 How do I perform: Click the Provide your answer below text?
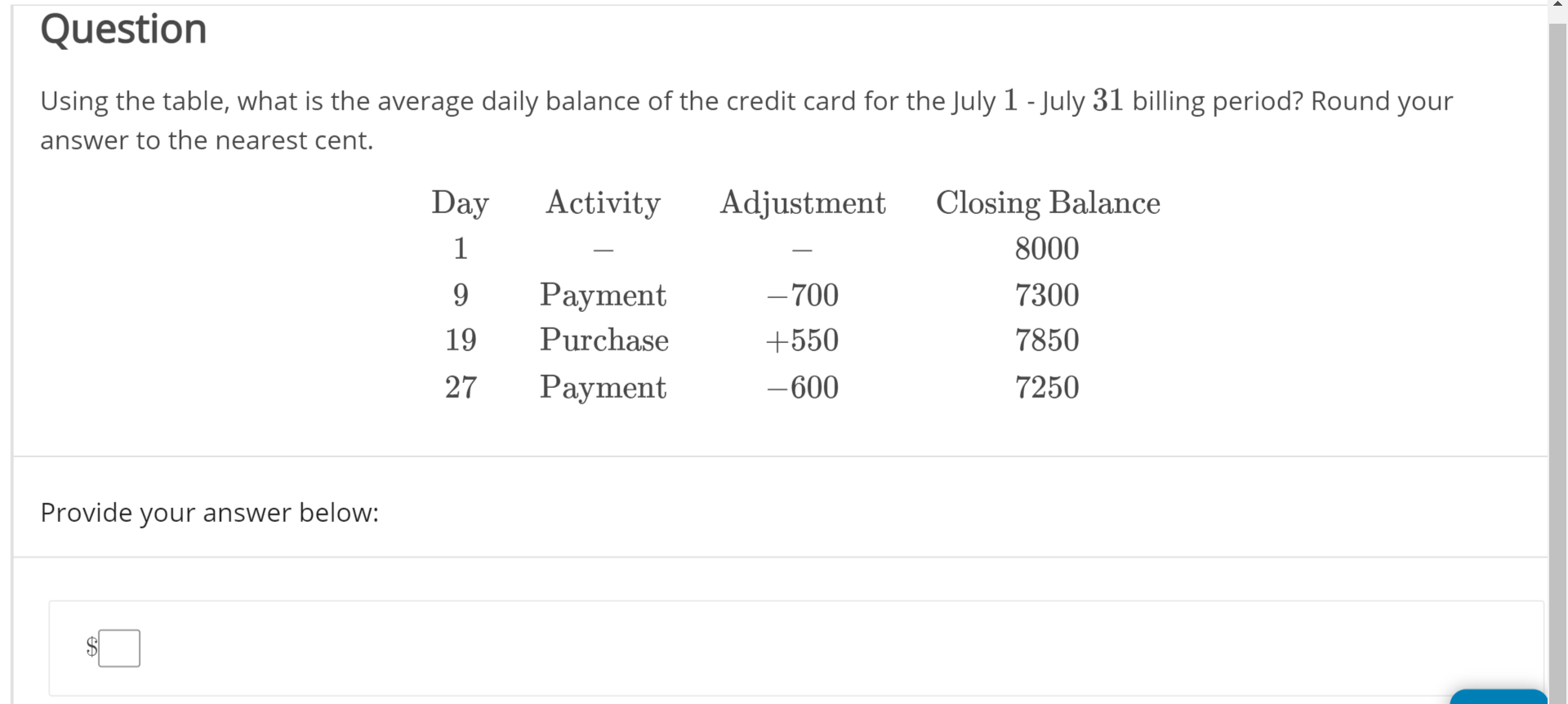209,512
